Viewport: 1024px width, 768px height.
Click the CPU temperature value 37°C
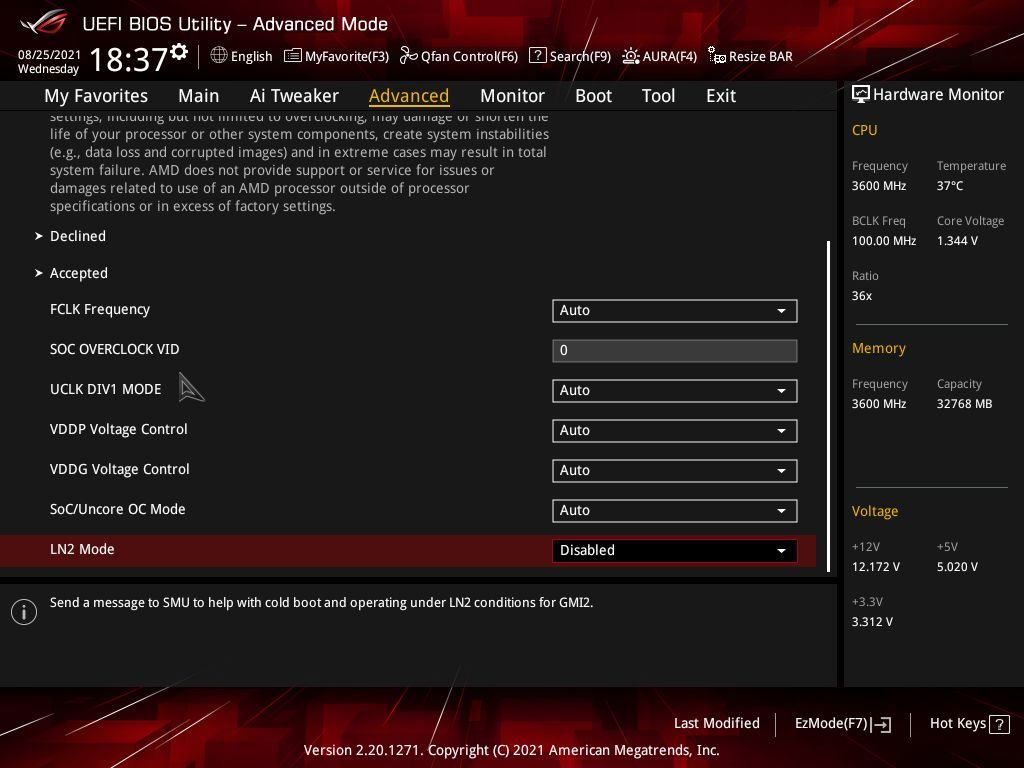coord(950,185)
